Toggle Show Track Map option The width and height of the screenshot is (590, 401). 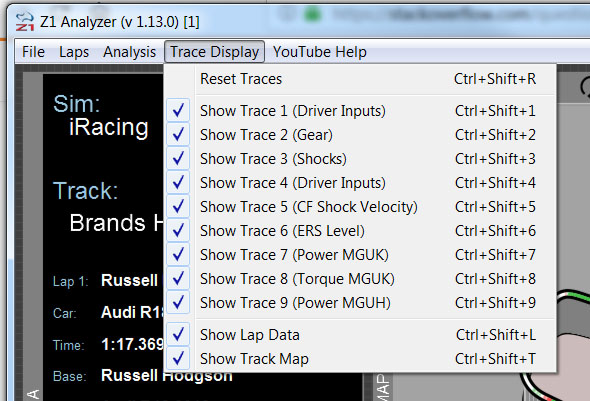[x=360, y=359]
